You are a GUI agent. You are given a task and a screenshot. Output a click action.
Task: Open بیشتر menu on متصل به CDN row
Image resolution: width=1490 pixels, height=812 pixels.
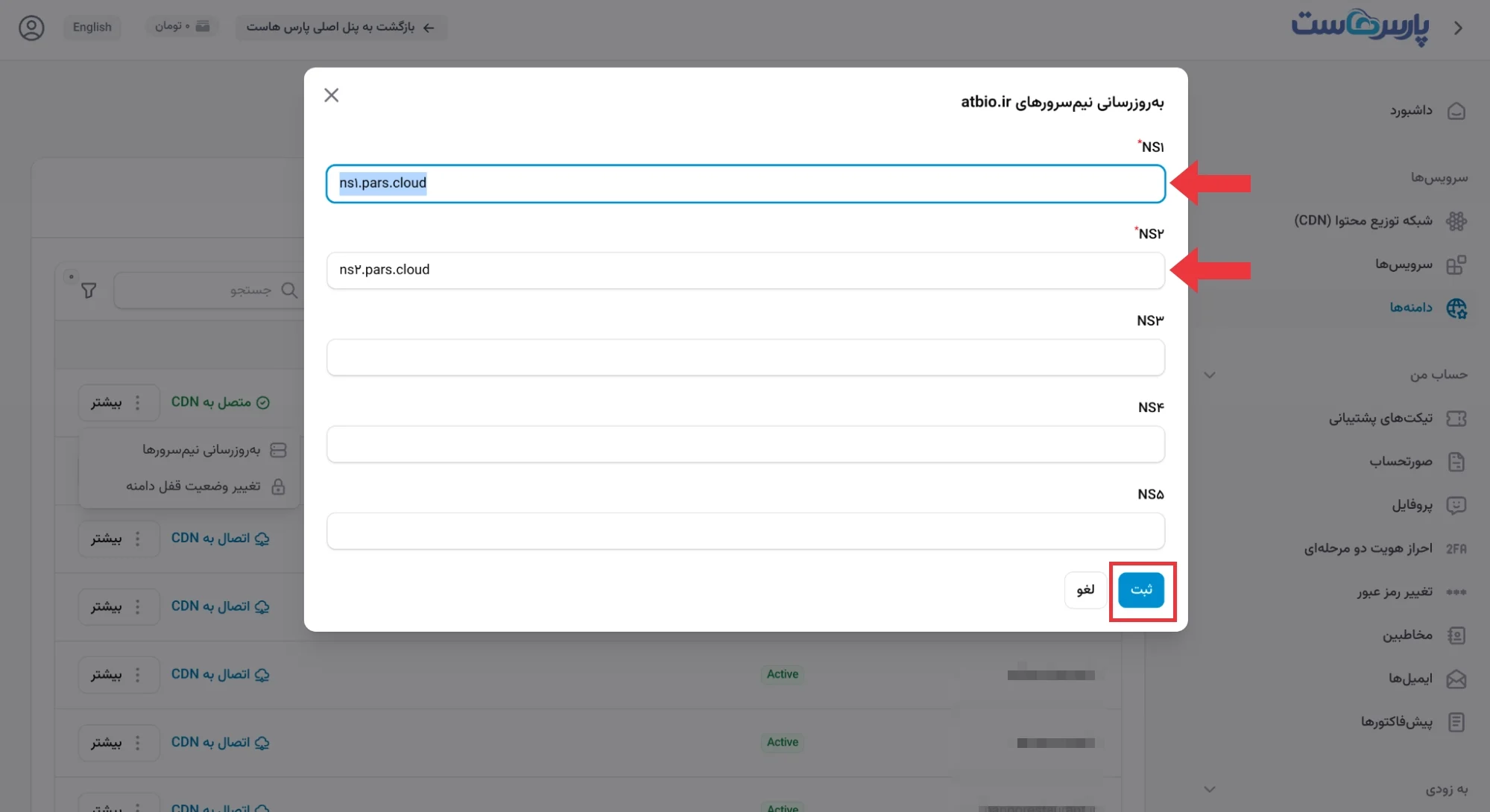[x=119, y=402]
